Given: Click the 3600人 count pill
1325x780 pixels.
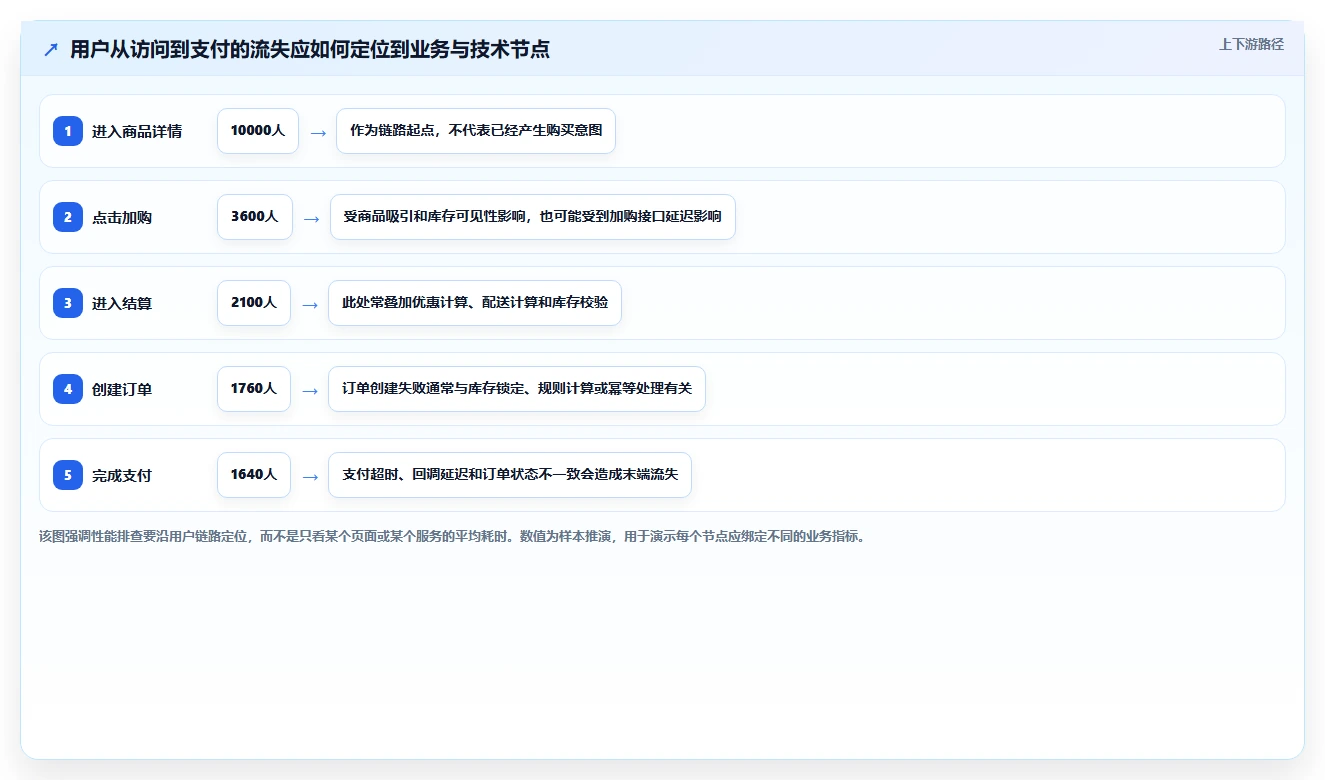Looking at the screenshot, I should 255,217.
